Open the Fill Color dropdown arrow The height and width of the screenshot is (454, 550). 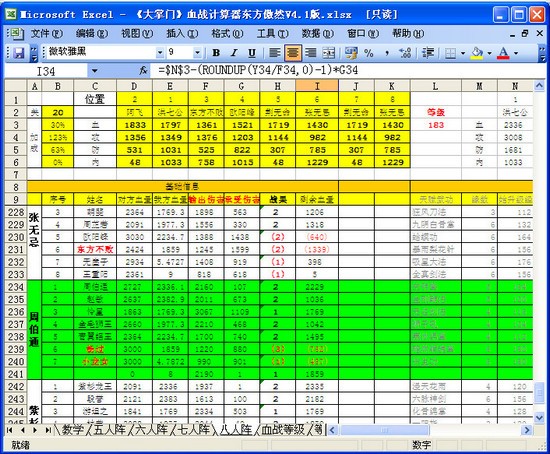489,53
